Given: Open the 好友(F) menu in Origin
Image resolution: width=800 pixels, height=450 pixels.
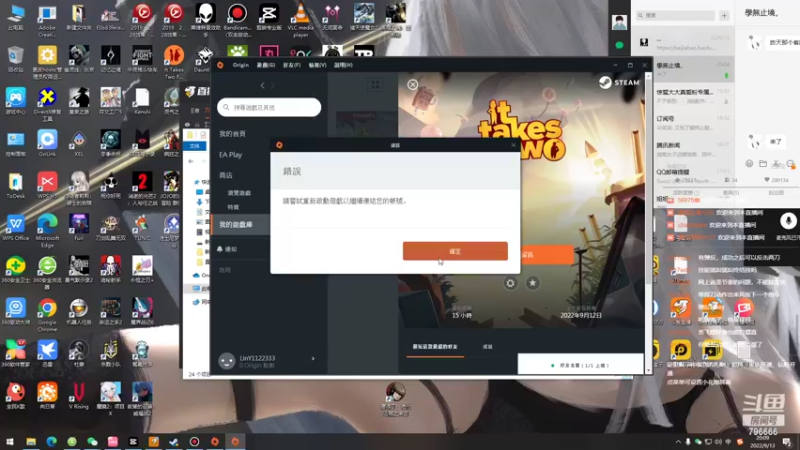Looking at the screenshot, I should pyautogui.click(x=292, y=65).
